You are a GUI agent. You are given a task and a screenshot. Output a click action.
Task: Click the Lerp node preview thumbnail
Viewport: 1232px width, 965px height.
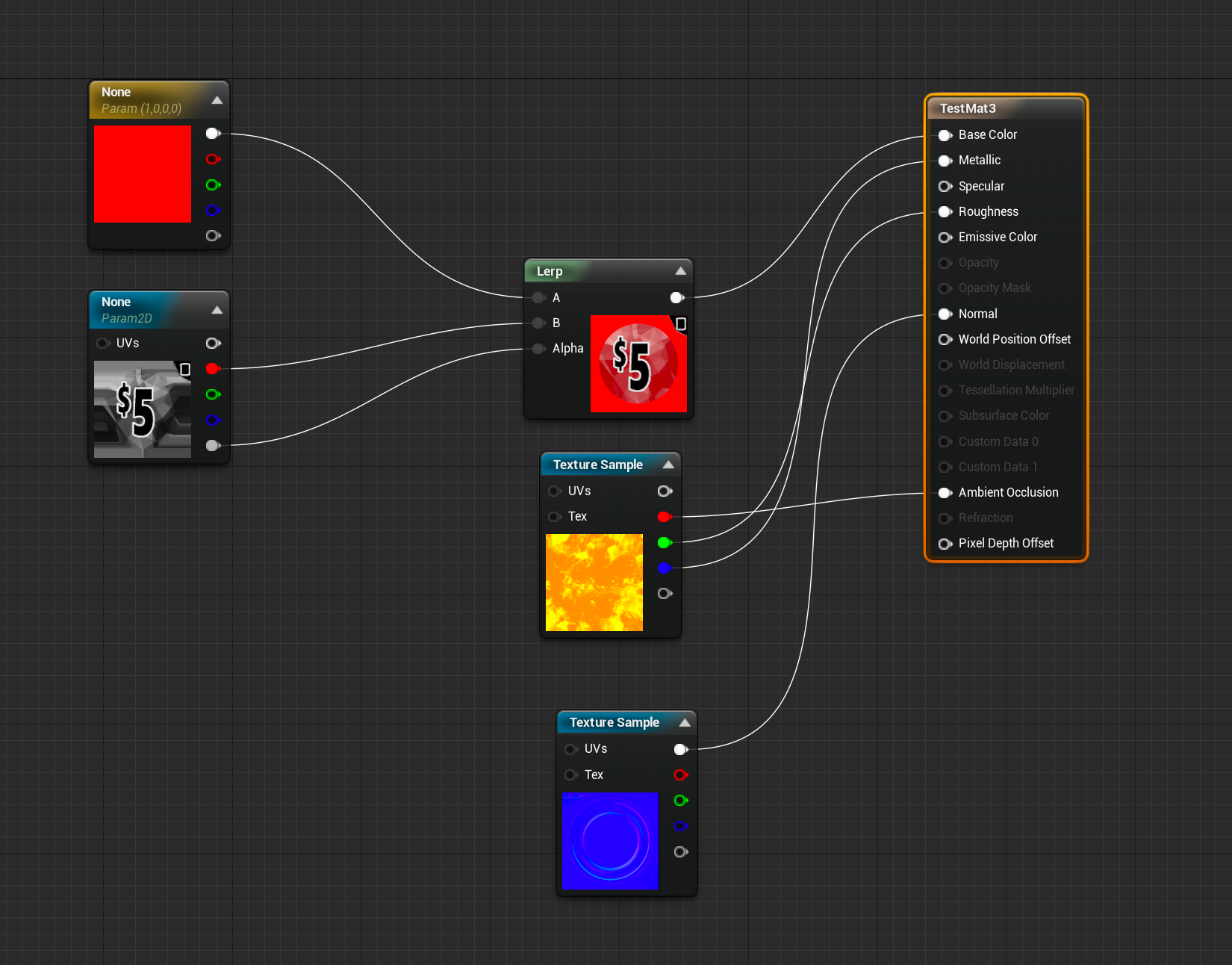tap(638, 364)
